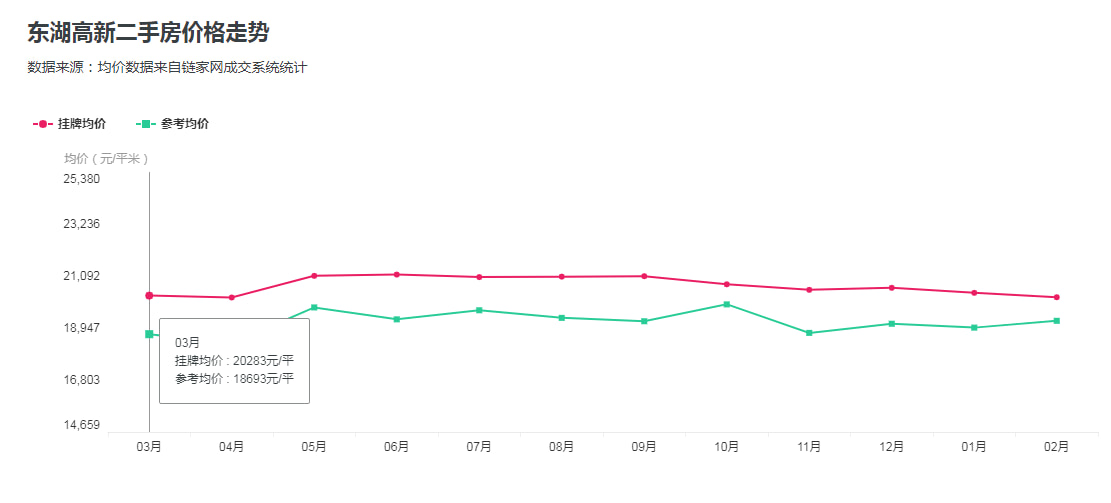The image size is (1111, 503).
Task: Click the 08月 x-axis label
Action: [x=561, y=447]
